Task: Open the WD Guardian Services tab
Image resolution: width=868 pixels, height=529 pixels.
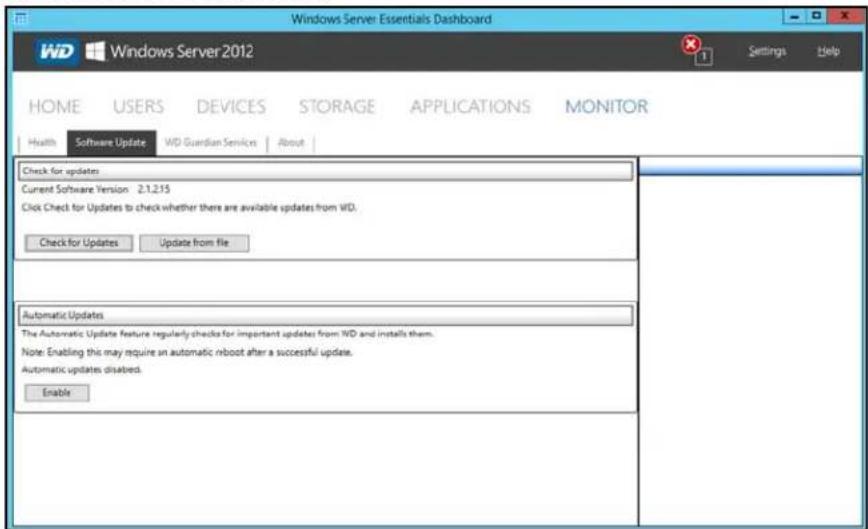Action: click(x=211, y=143)
